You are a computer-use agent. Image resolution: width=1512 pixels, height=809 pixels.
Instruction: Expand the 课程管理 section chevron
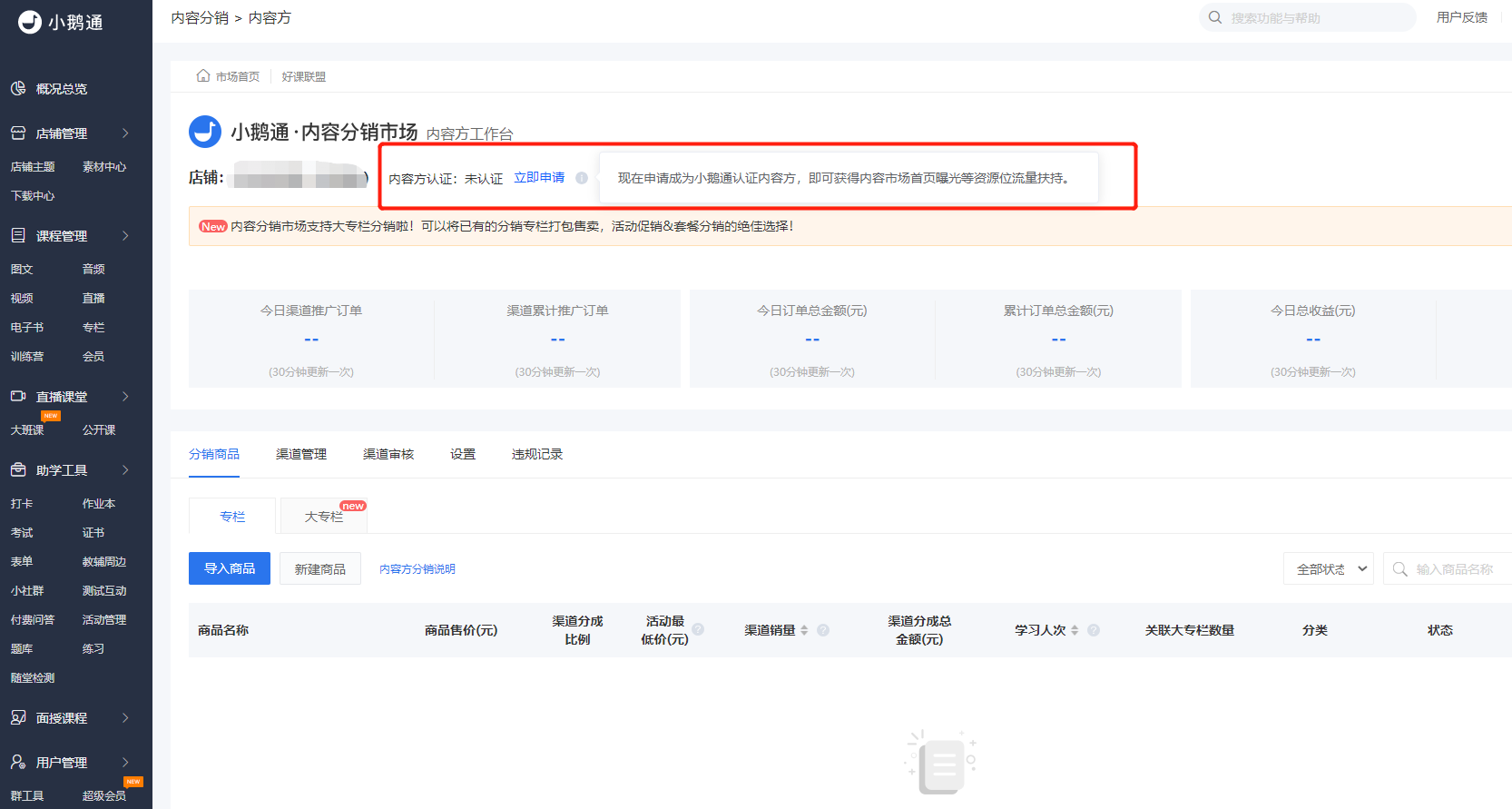pos(125,236)
